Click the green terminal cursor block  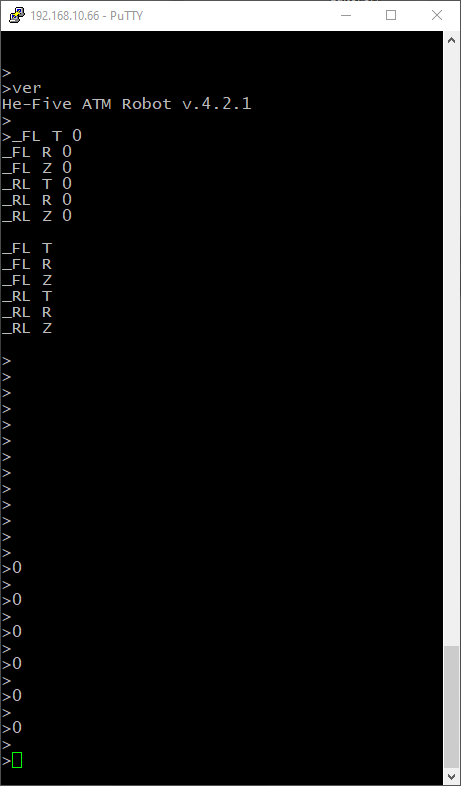(17, 760)
